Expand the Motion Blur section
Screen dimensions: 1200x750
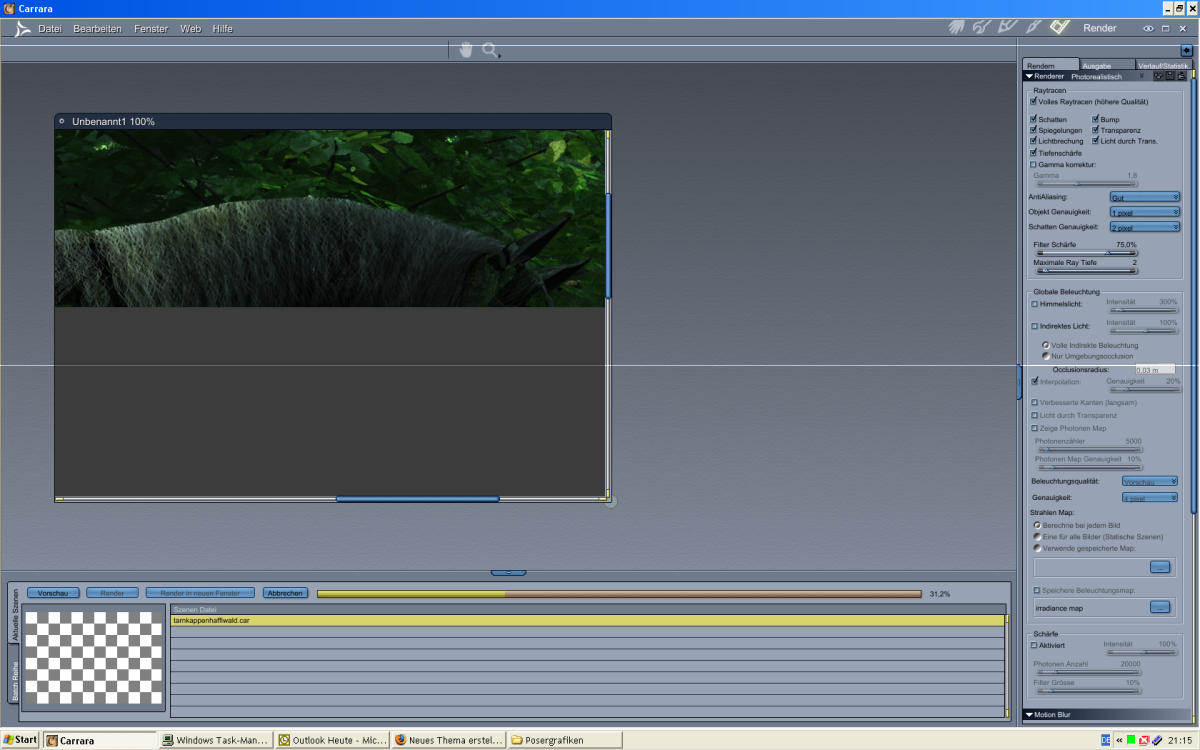click(1029, 715)
